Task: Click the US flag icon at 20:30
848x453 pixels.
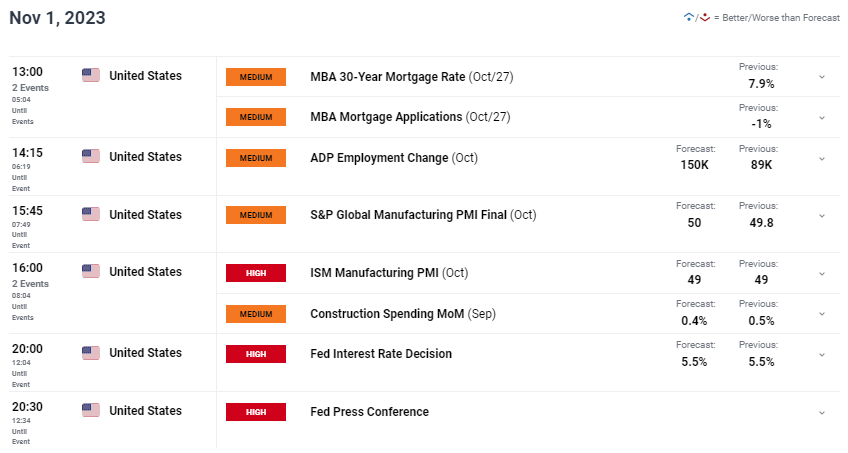Action: point(91,410)
